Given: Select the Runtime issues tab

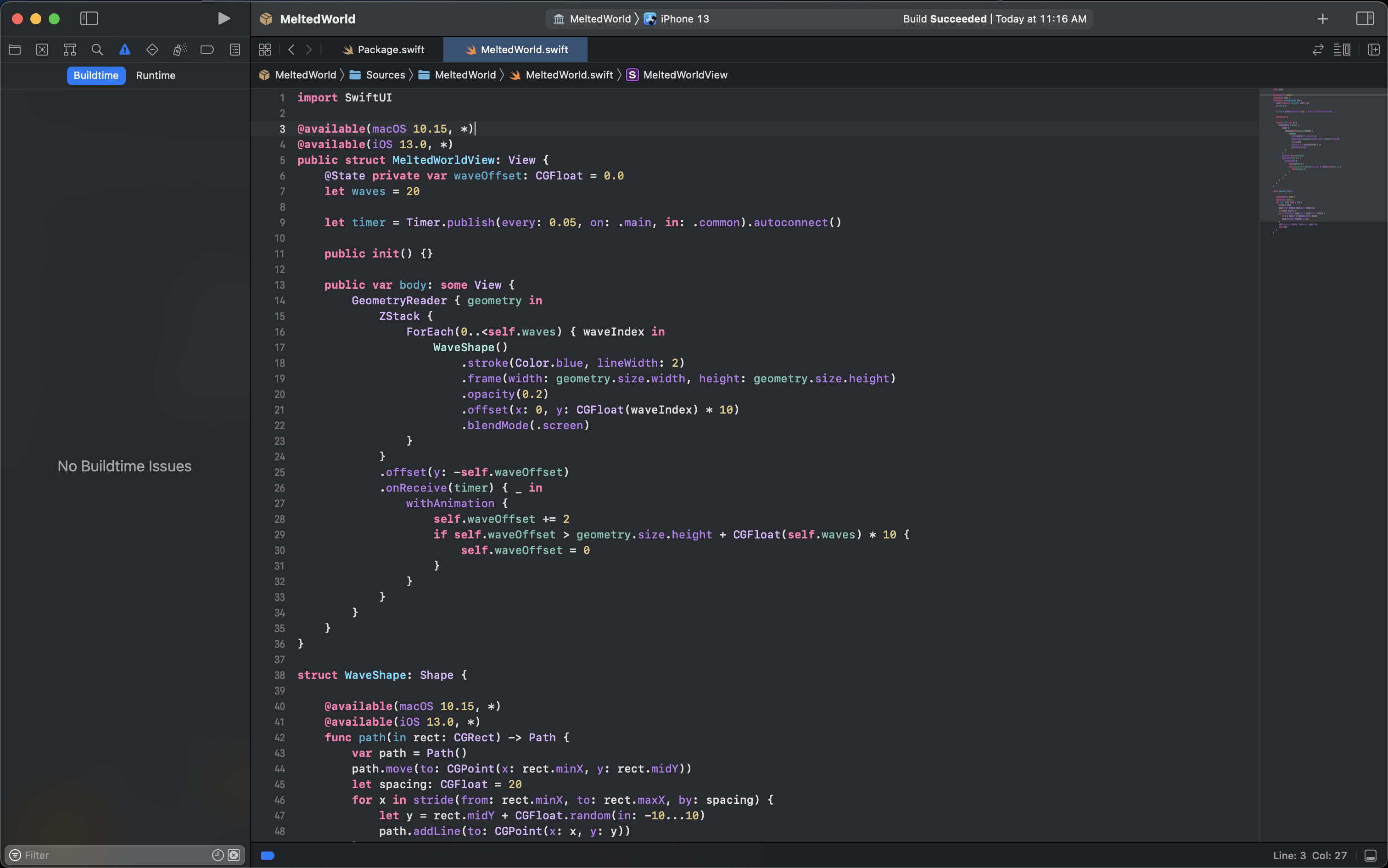Looking at the screenshot, I should tap(155, 75).
